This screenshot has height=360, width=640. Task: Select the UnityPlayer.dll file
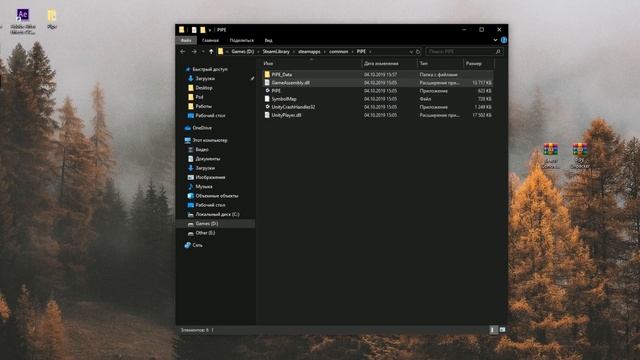[x=286, y=116]
